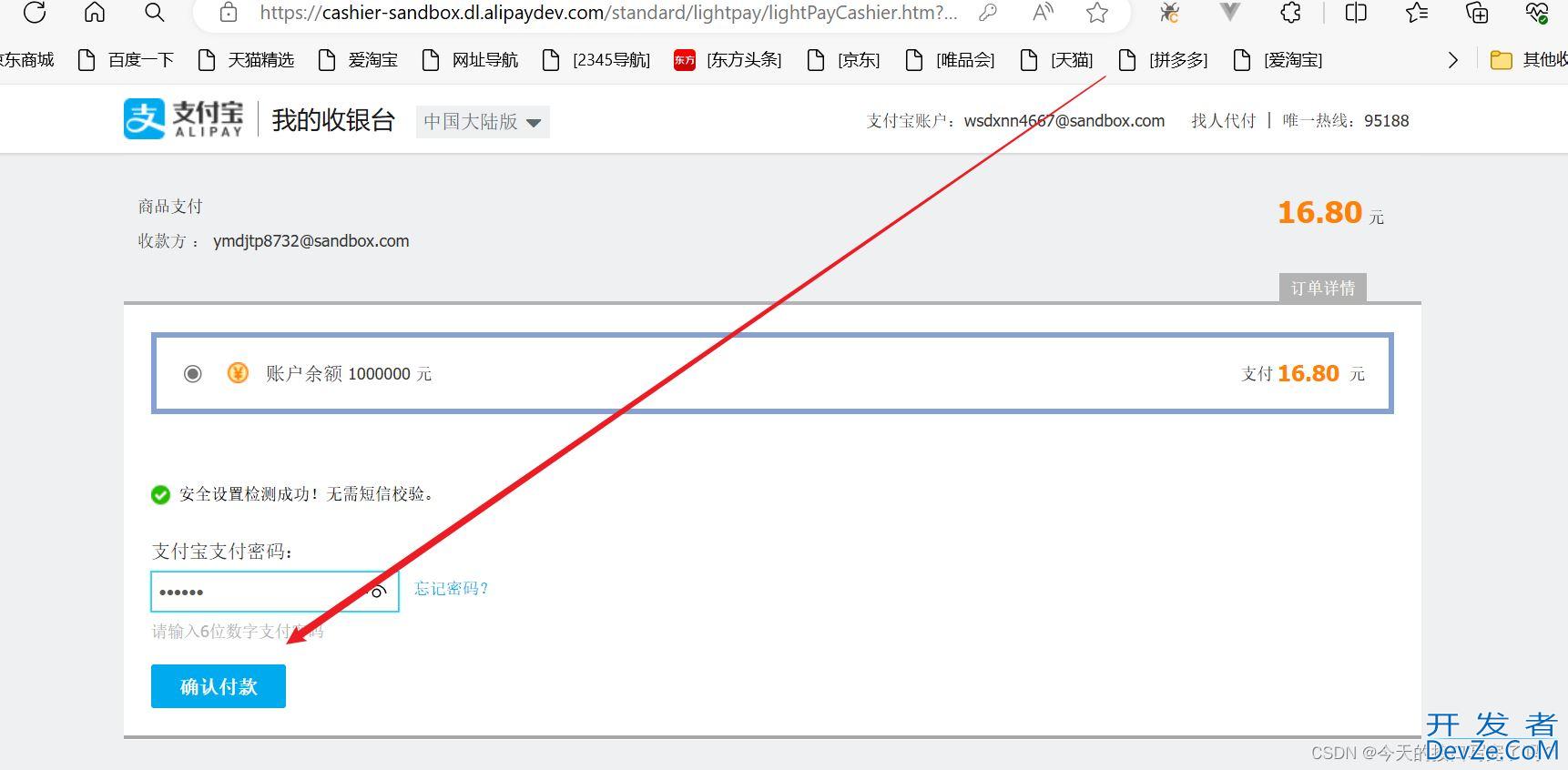This screenshot has height=770, width=1568.
Task: Open the [京东] bookmark
Action: [844, 60]
